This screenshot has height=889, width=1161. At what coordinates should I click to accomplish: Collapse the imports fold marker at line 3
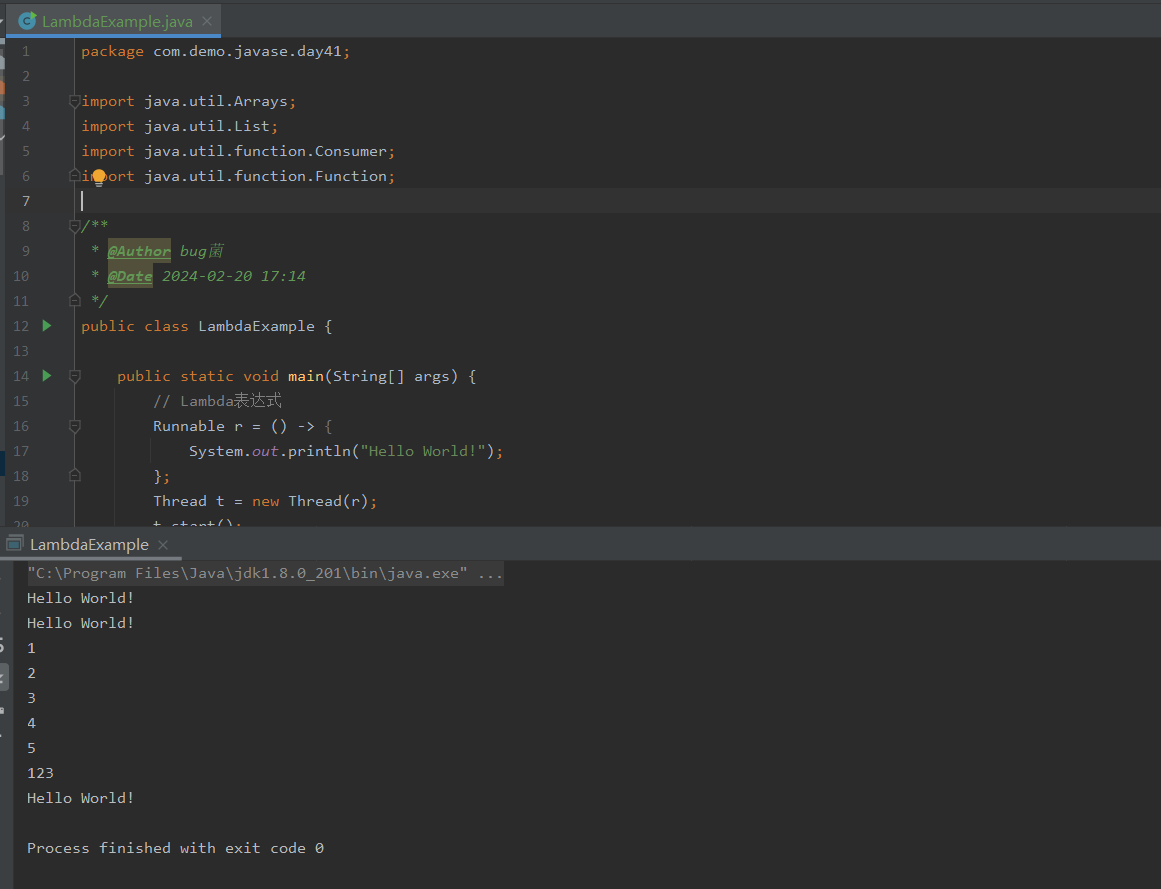tap(74, 101)
